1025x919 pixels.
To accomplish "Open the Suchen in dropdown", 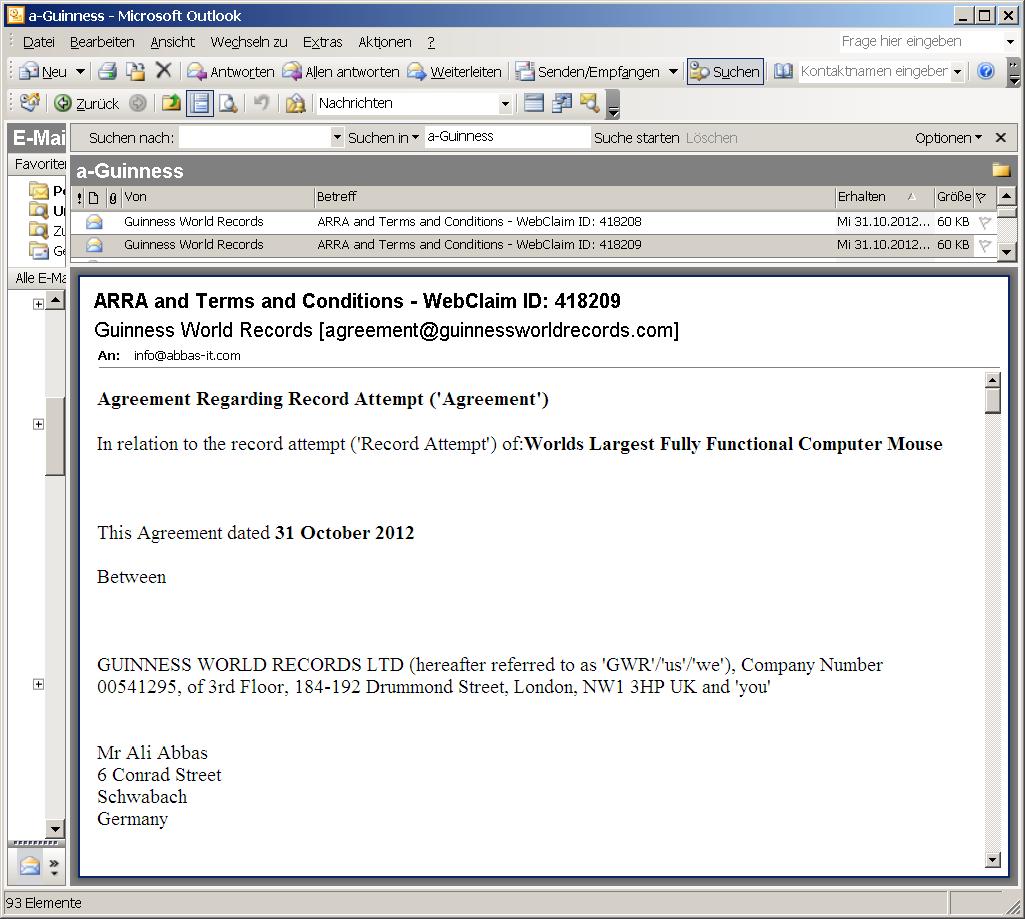I will (x=383, y=138).
